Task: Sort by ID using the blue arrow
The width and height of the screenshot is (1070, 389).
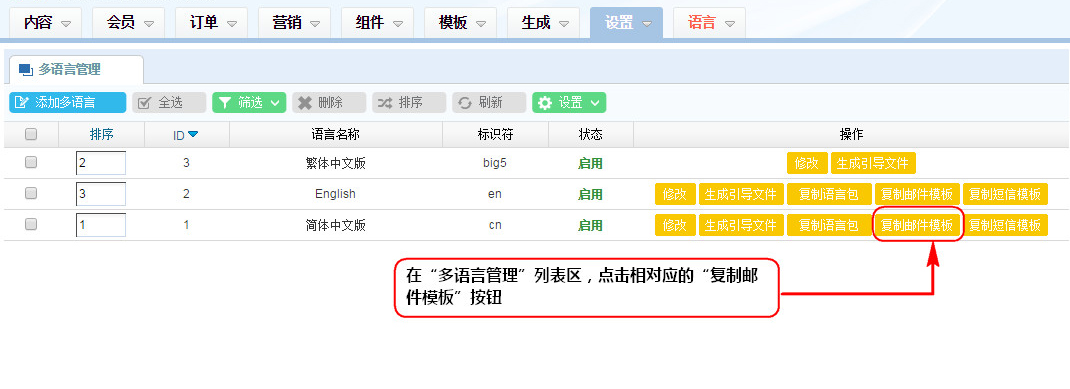Action: [x=192, y=134]
